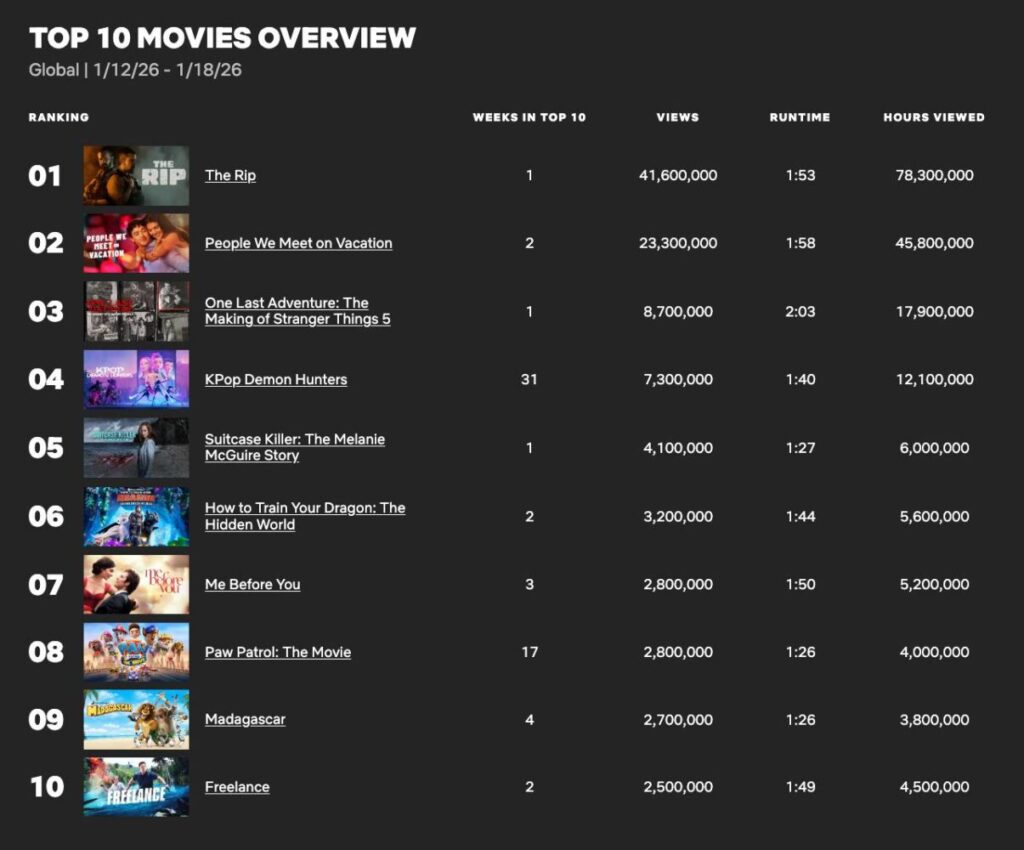Click People We Meet on Vacation thumbnail
The height and width of the screenshot is (850, 1024).
point(136,243)
